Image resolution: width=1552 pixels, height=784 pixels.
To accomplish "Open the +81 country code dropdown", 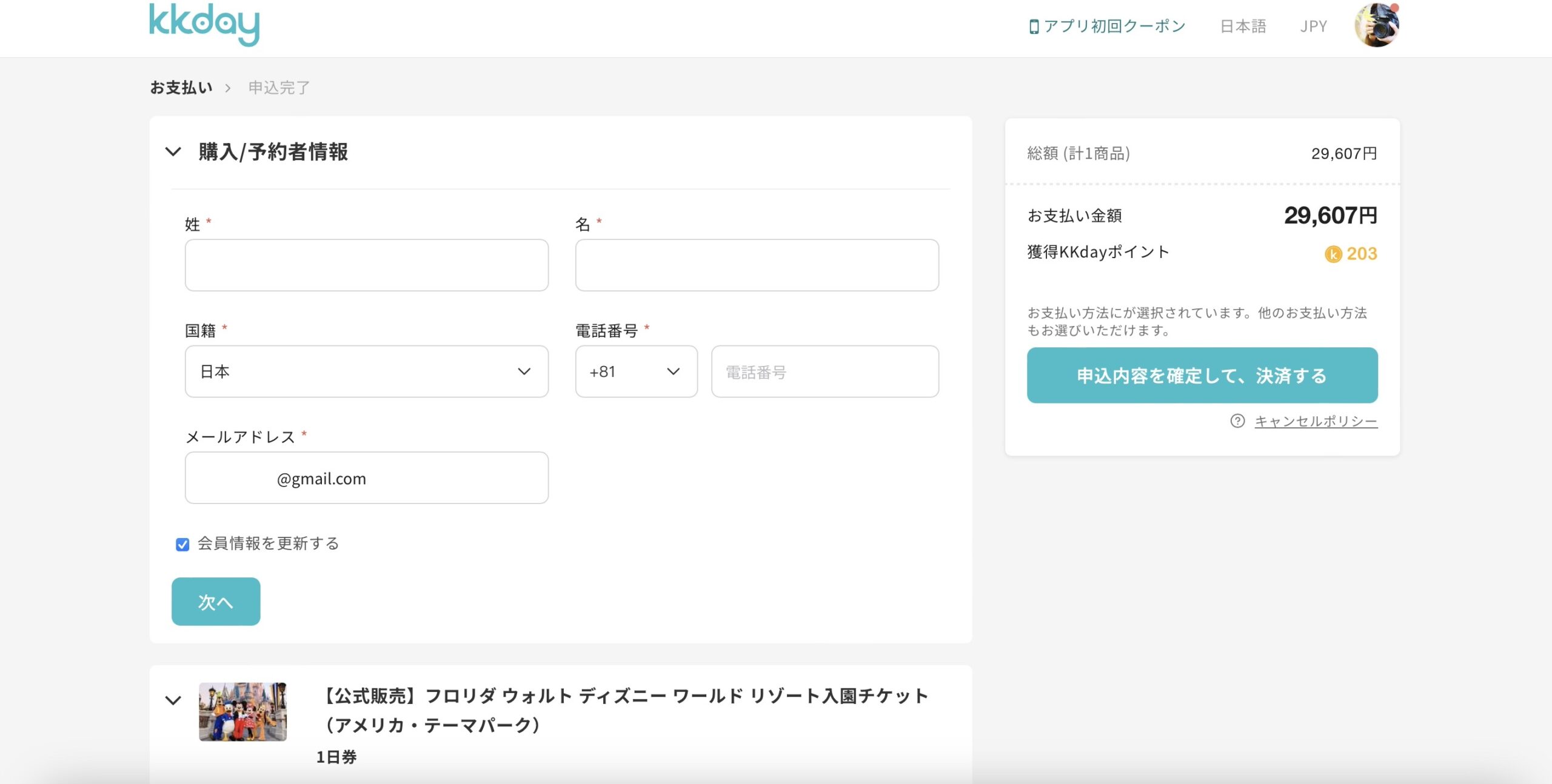I will click(x=637, y=371).
